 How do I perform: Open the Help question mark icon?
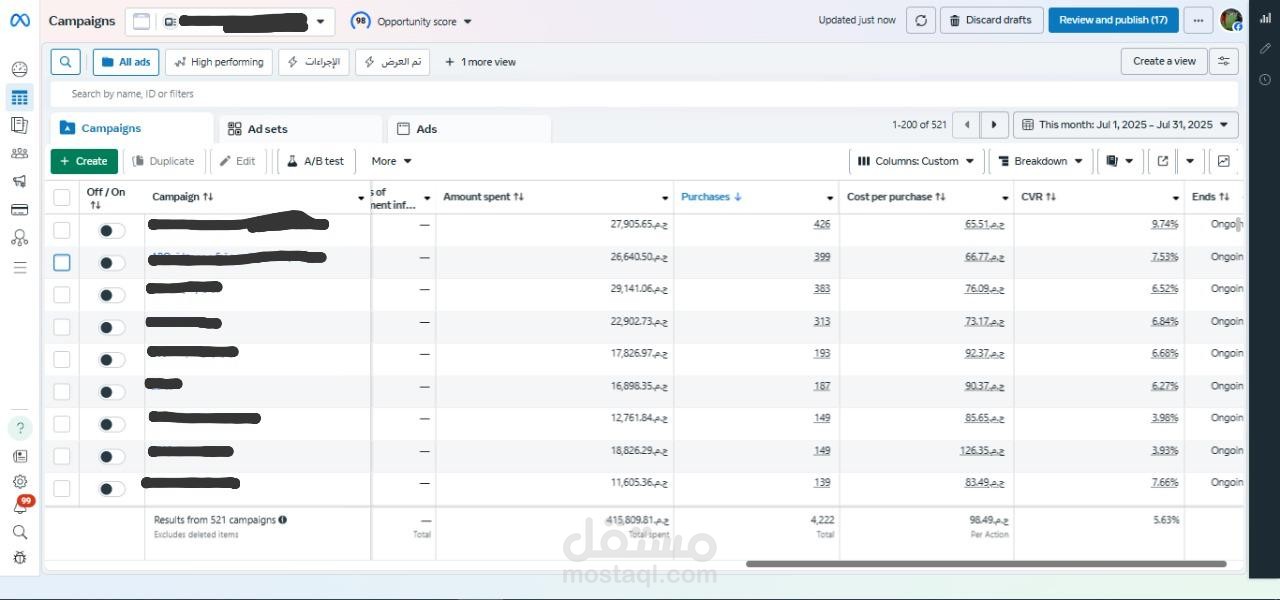pyautogui.click(x=20, y=428)
